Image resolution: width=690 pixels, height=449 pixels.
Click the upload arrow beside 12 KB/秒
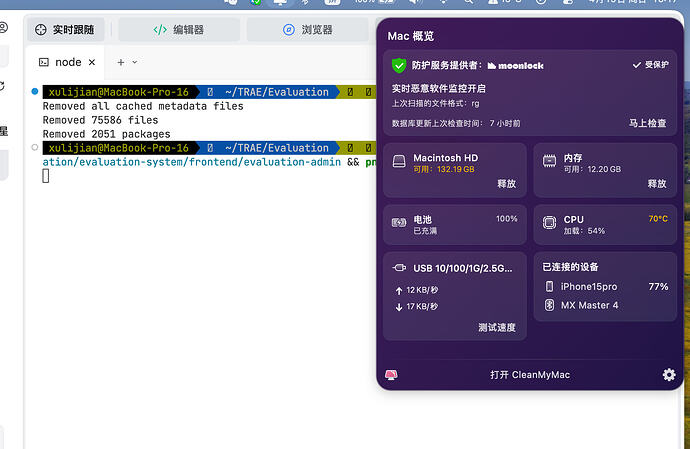[399, 291]
